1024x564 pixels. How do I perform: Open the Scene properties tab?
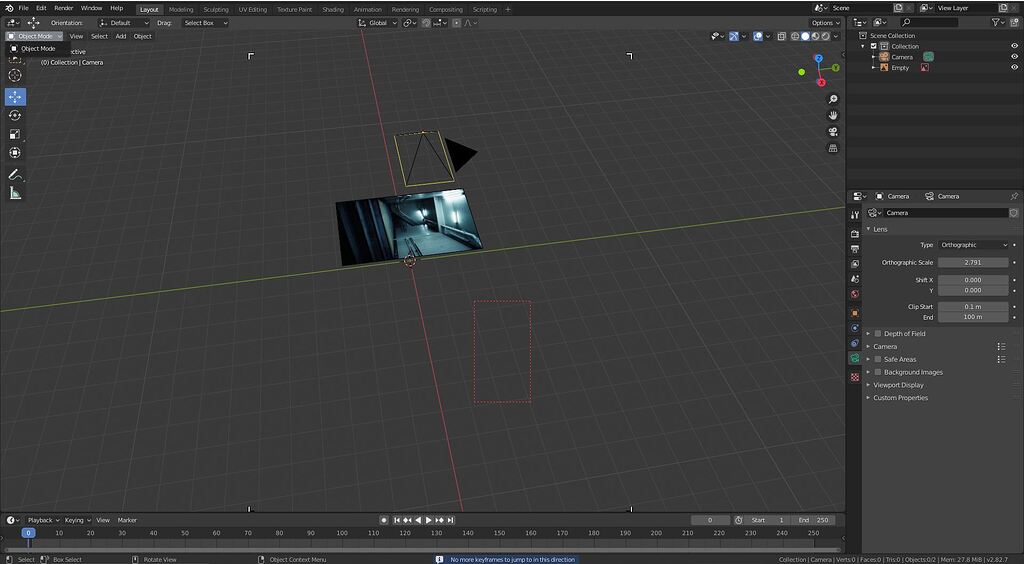855,279
